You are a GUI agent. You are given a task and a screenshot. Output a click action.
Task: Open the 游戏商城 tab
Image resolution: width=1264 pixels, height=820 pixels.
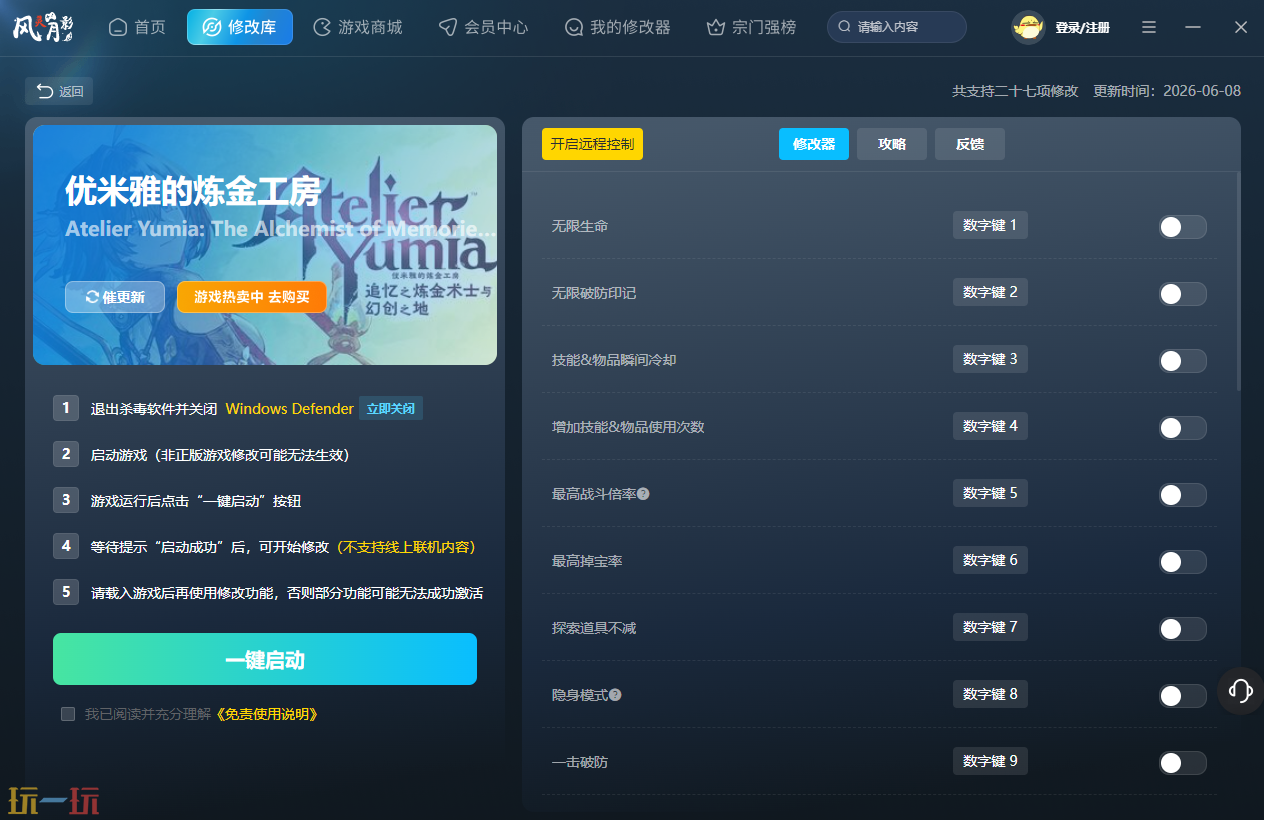point(358,27)
